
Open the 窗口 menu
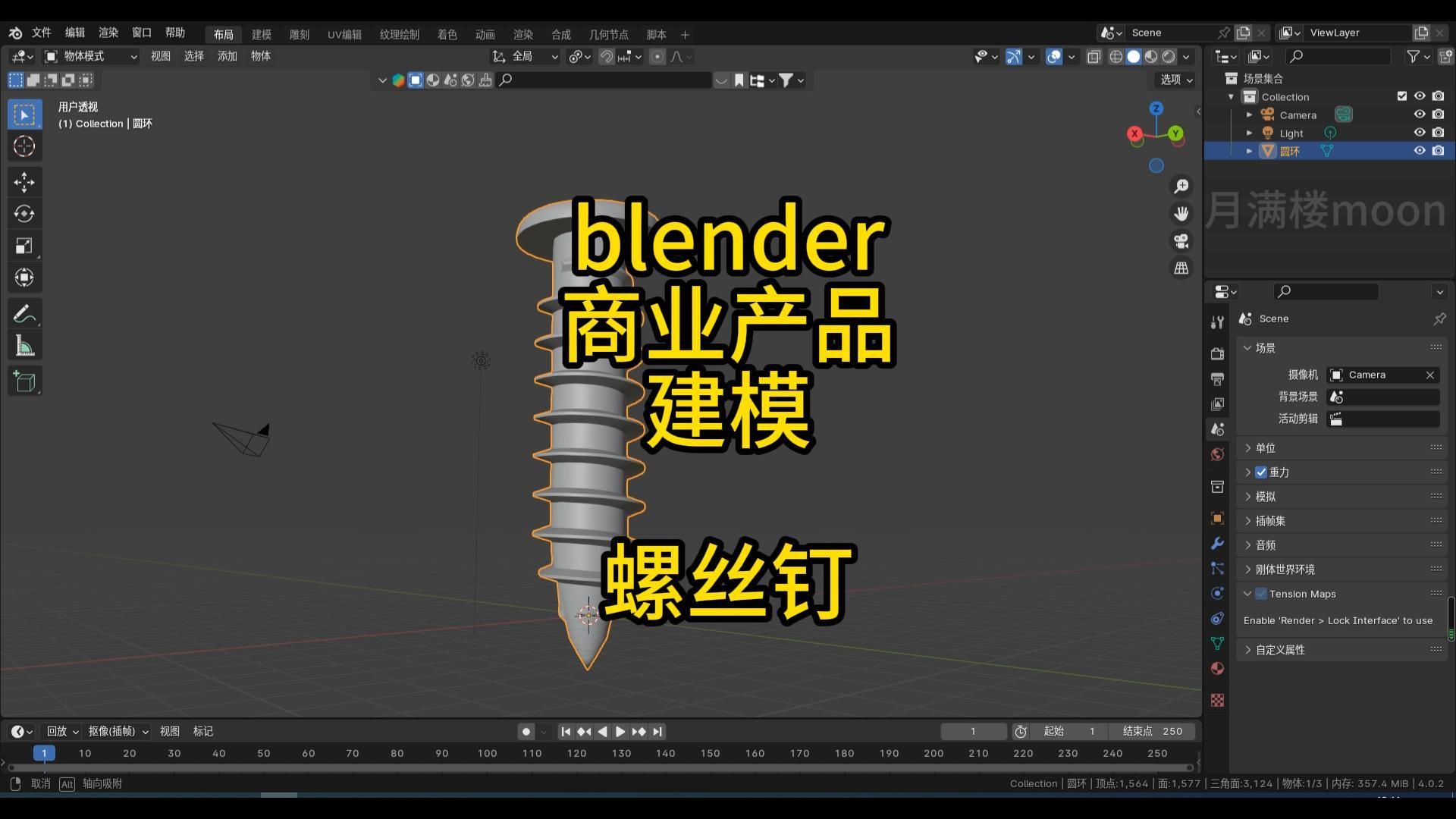141,32
